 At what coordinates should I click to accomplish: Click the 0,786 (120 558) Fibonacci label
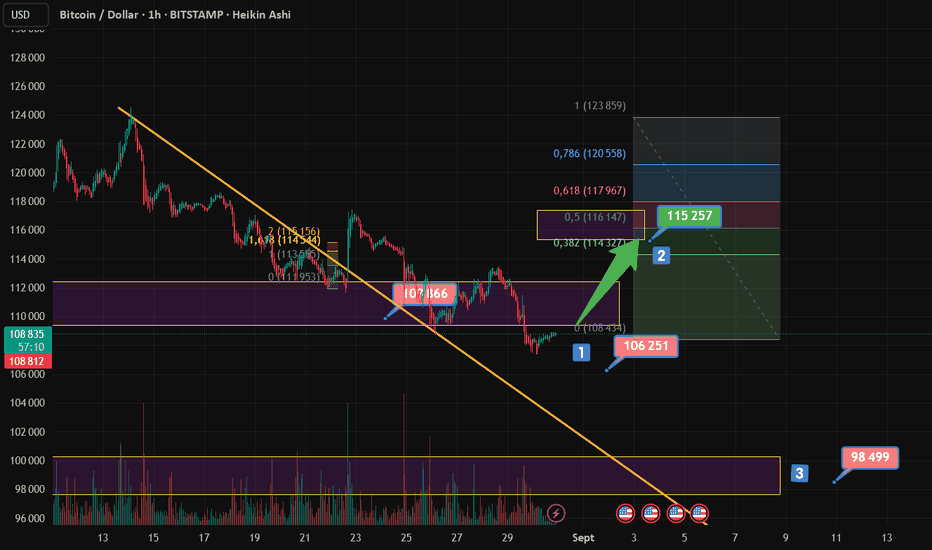(x=589, y=153)
